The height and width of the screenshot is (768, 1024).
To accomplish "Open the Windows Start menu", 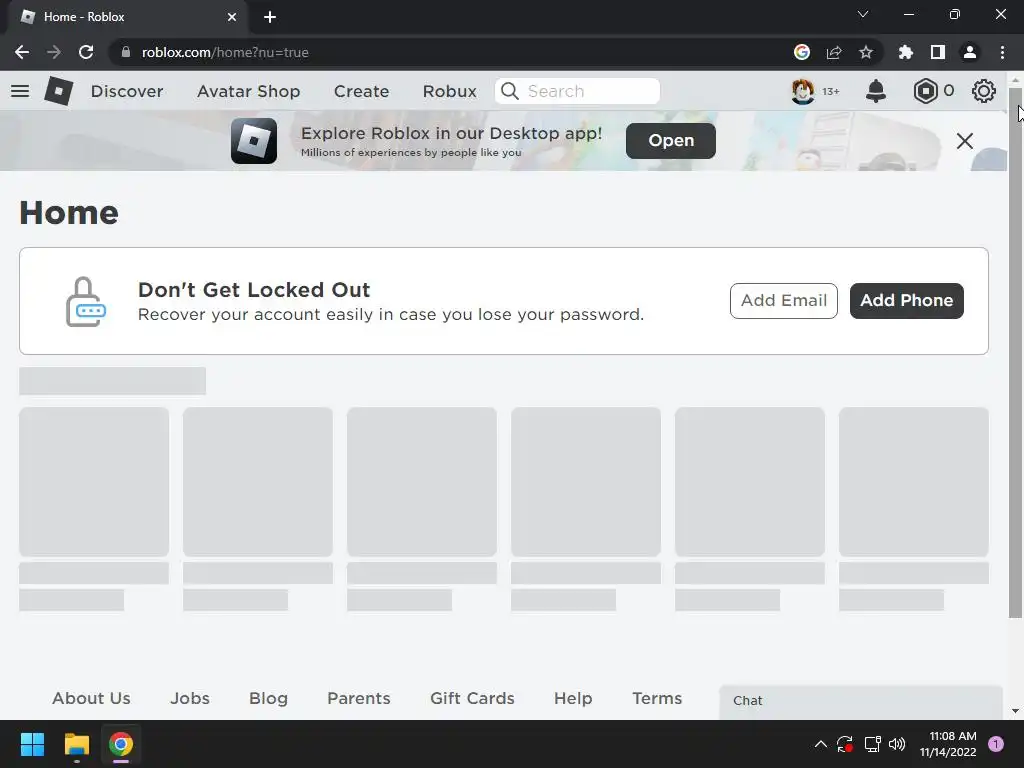I will click(32, 744).
